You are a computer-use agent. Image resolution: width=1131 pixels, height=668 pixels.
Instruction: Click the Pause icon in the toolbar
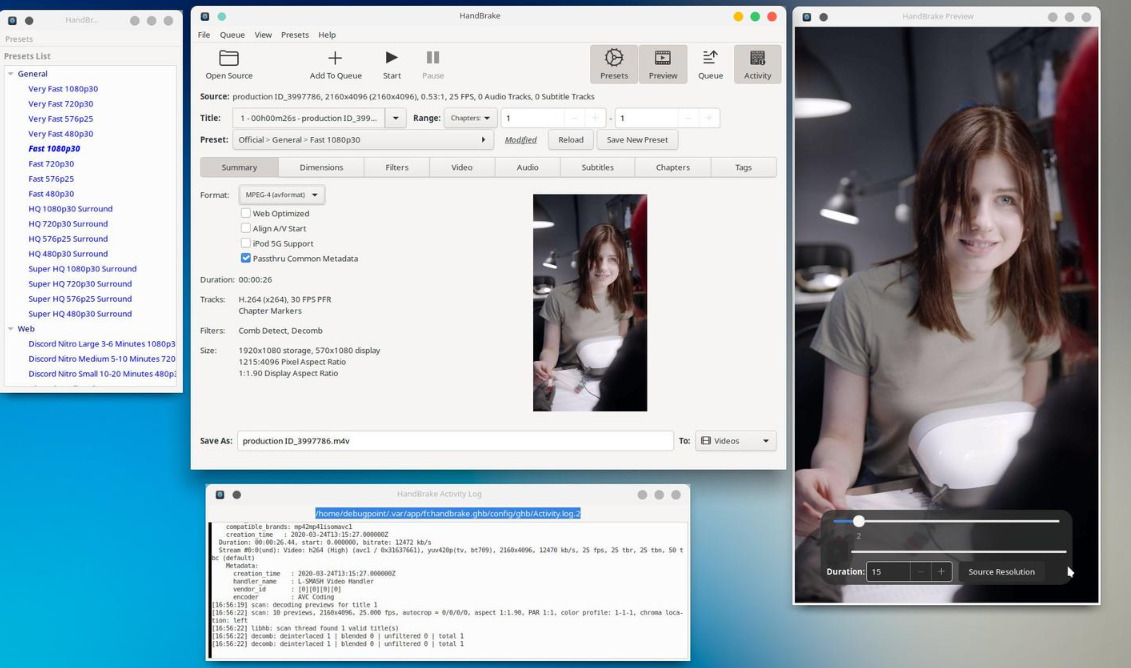point(433,58)
